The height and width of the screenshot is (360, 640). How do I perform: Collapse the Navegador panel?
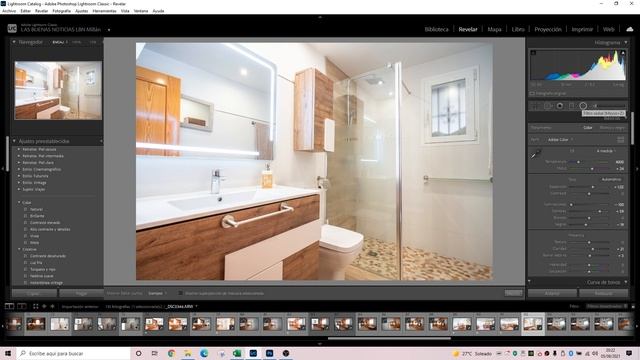(14, 42)
